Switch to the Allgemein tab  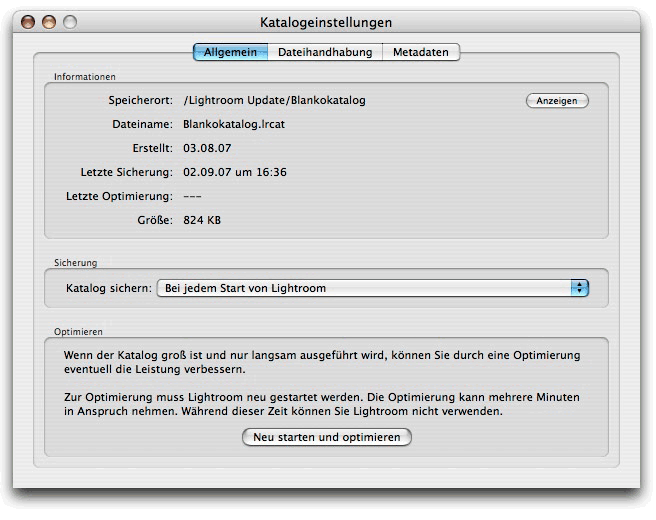pyautogui.click(x=231, y=52)
